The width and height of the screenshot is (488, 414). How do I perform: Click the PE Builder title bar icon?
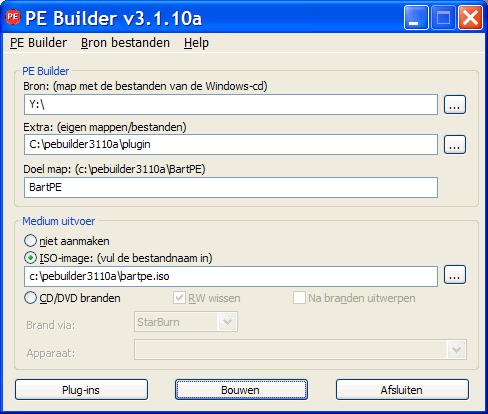tap(13, 17)
